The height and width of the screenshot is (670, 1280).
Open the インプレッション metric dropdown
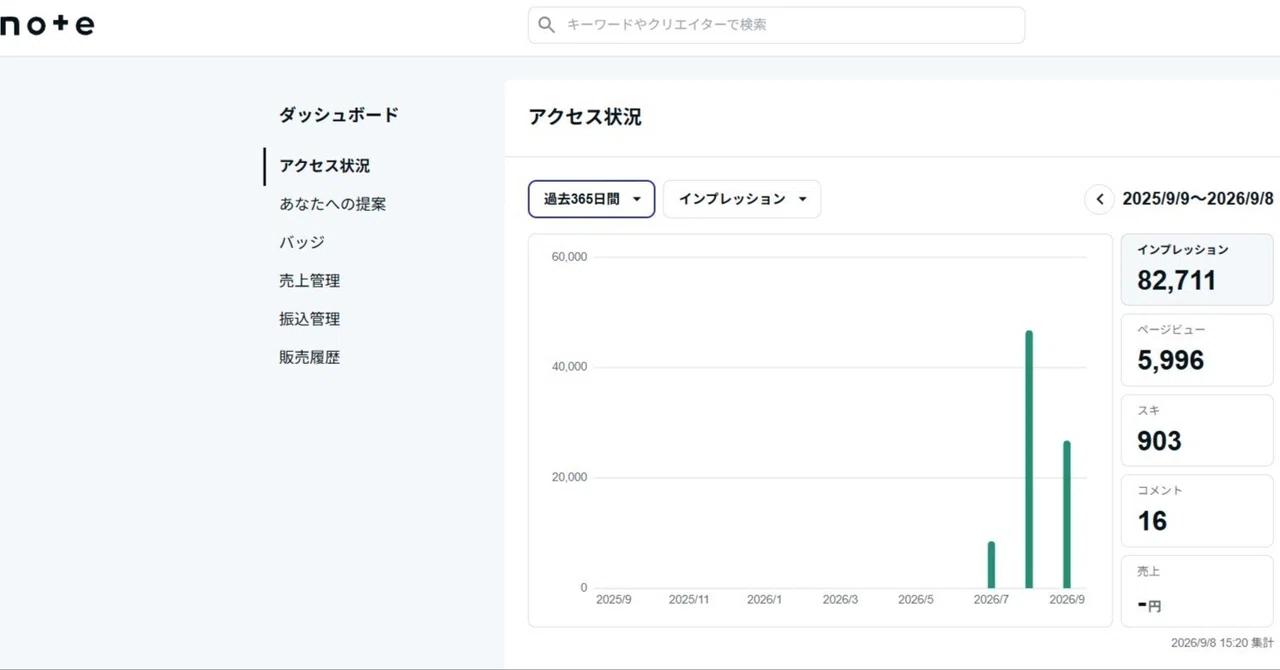[742, 199]
